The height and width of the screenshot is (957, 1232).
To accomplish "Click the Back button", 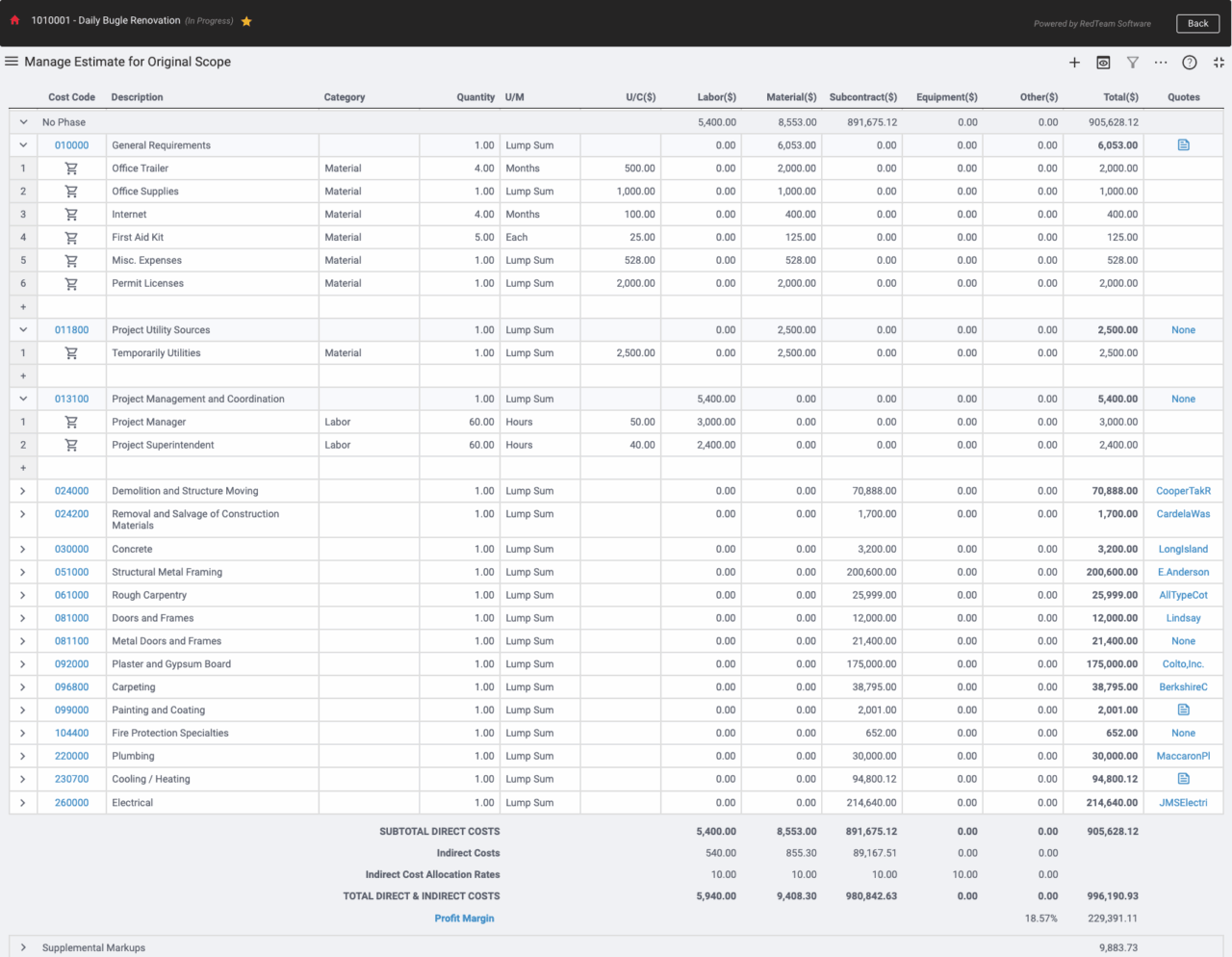I will (1197, 23).
